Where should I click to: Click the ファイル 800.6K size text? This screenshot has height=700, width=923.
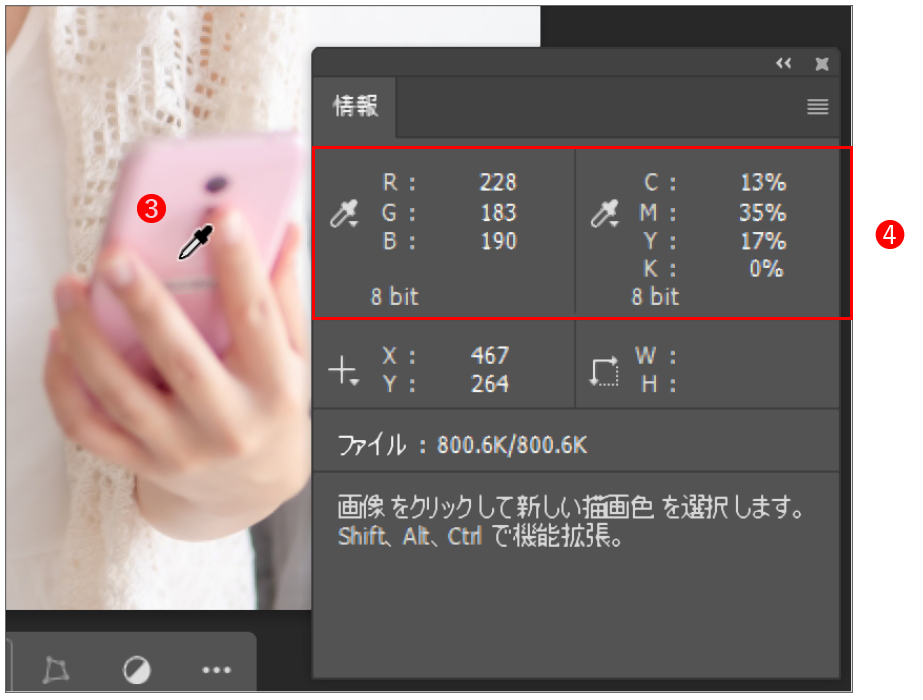coord(462,446)
